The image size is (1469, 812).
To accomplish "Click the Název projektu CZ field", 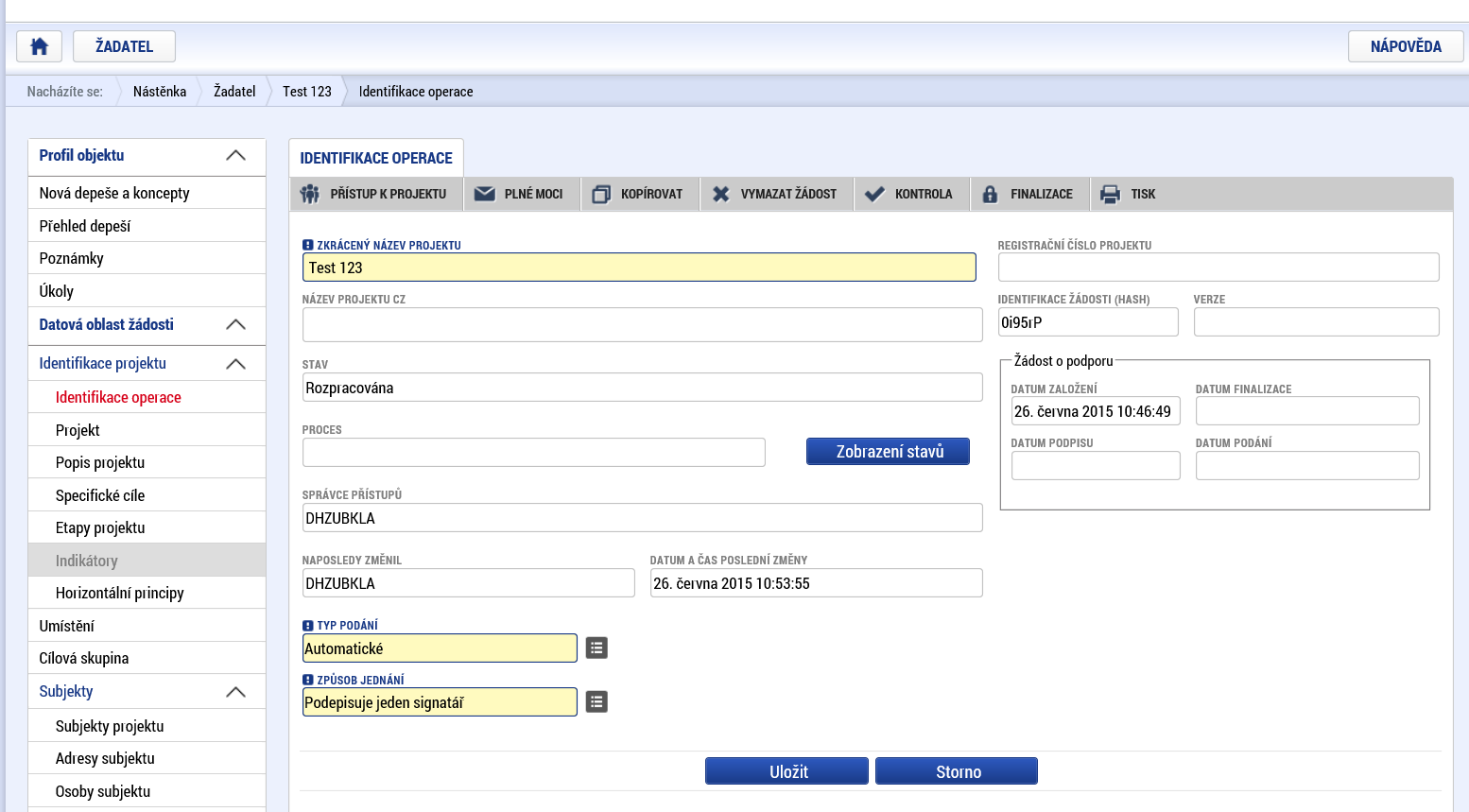I will pos(642,324).
